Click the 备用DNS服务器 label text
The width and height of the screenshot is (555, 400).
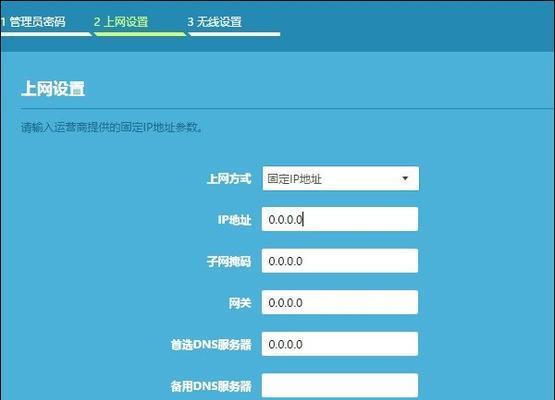(211, 386)
